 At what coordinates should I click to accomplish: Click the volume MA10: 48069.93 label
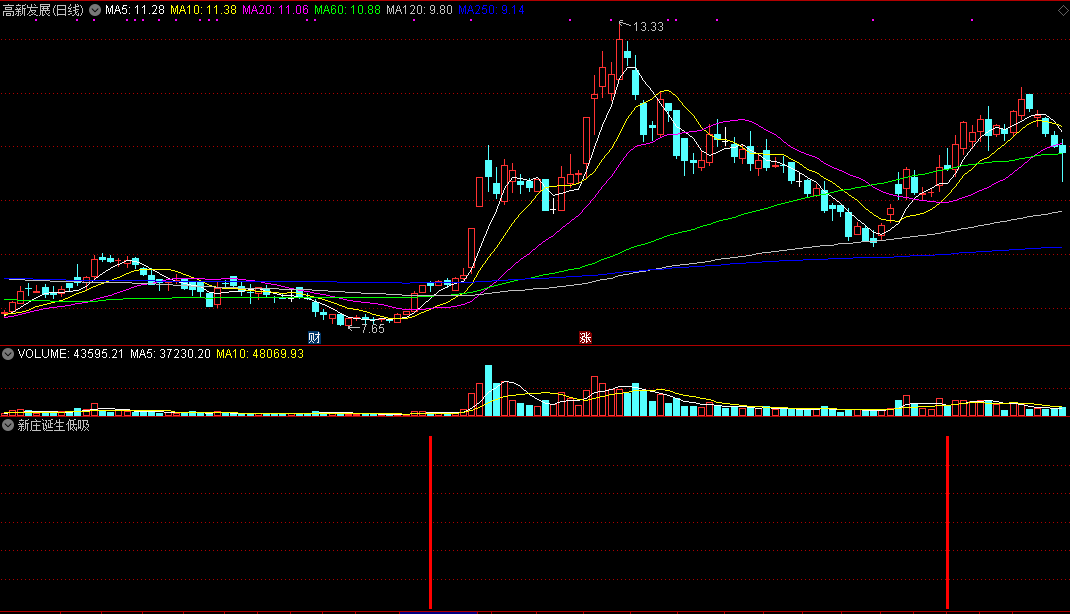point(259,354)
